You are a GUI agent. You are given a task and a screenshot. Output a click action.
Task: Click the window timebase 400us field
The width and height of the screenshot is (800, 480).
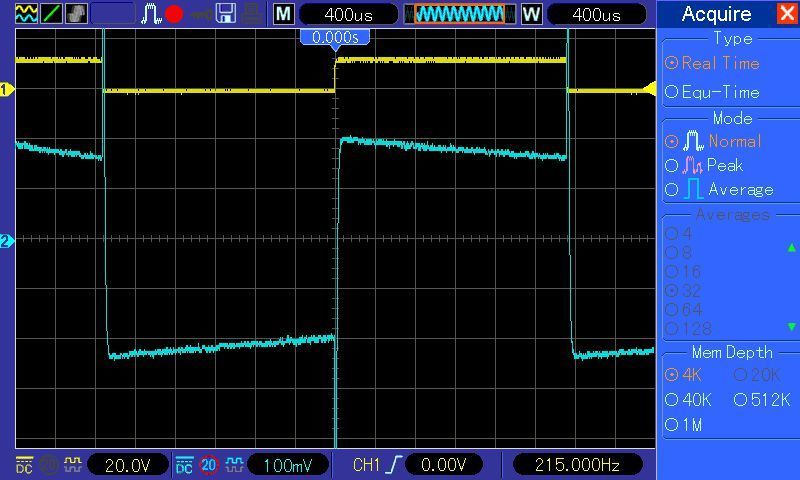pyautogui.click(x=596, y=14)
